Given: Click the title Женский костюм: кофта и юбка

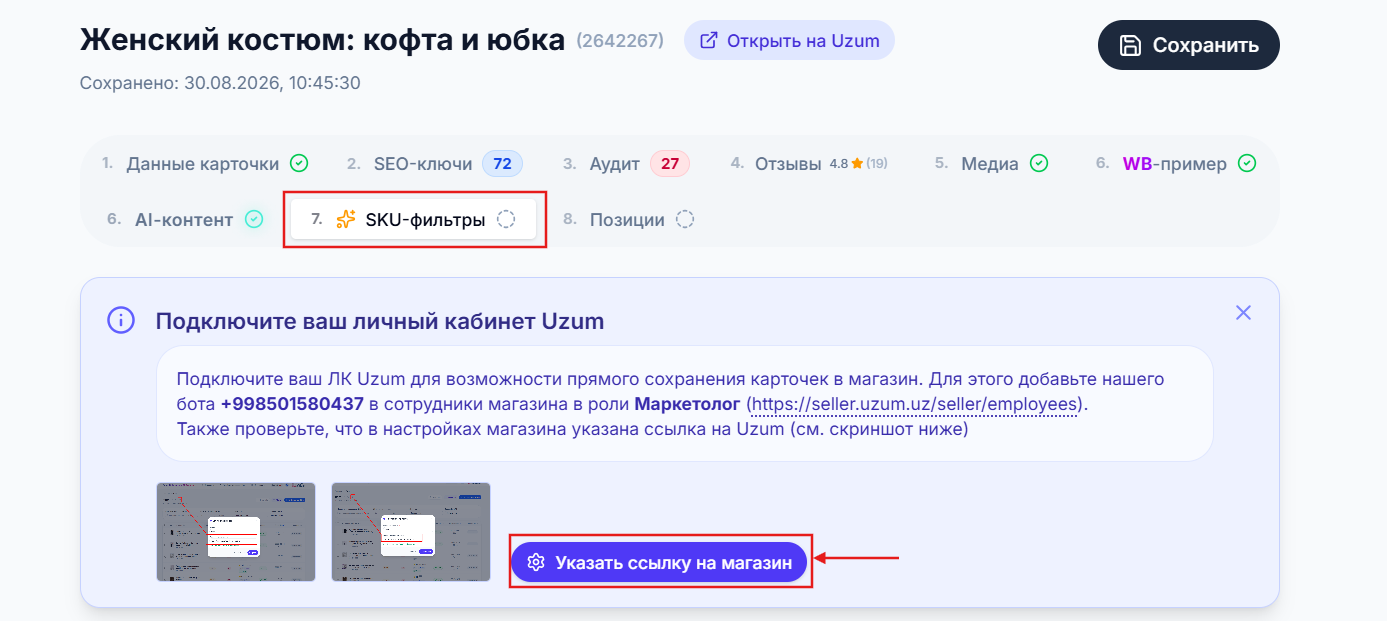Looking at the screenshot, I should [322, 40].
